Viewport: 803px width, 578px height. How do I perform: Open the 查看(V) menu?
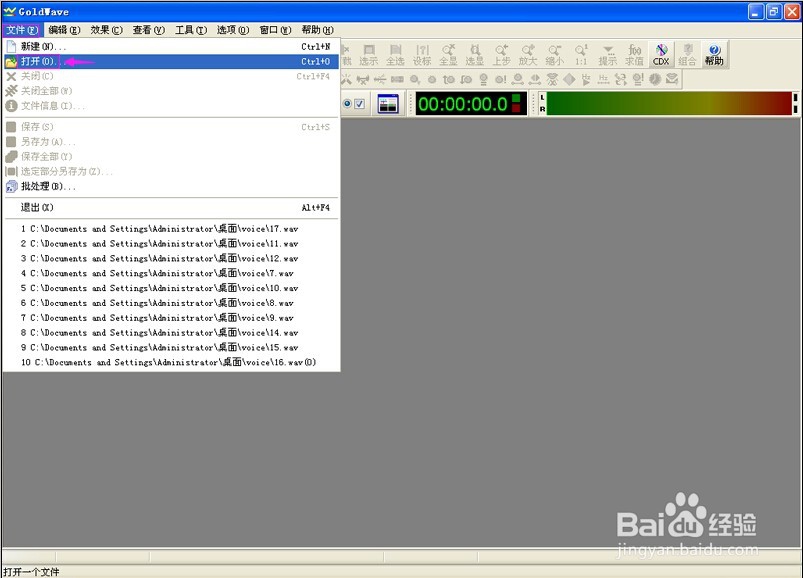tap(149, 30)
